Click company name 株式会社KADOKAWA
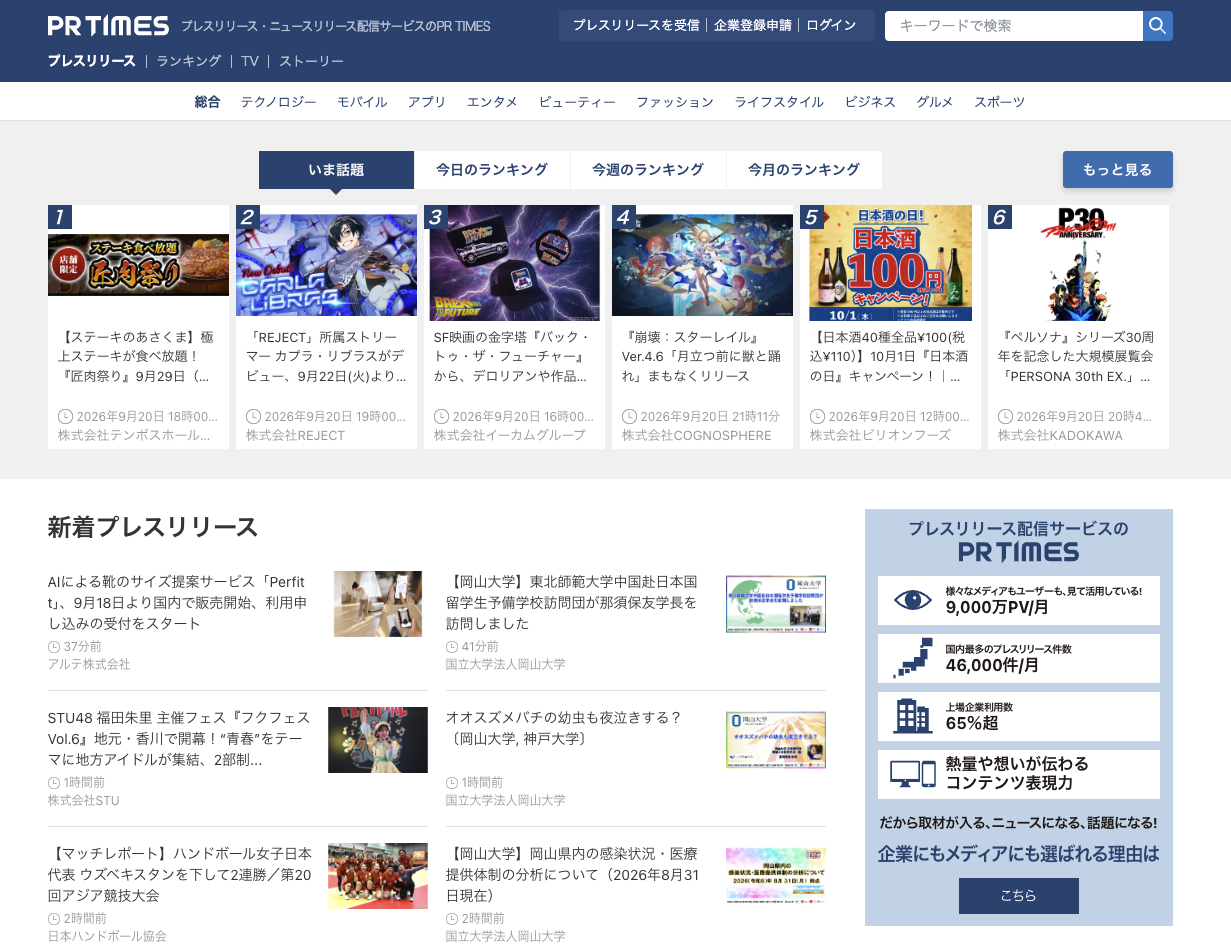Screen dimensions: 1231x951 pyautogui.click(x=1060, y=435)
